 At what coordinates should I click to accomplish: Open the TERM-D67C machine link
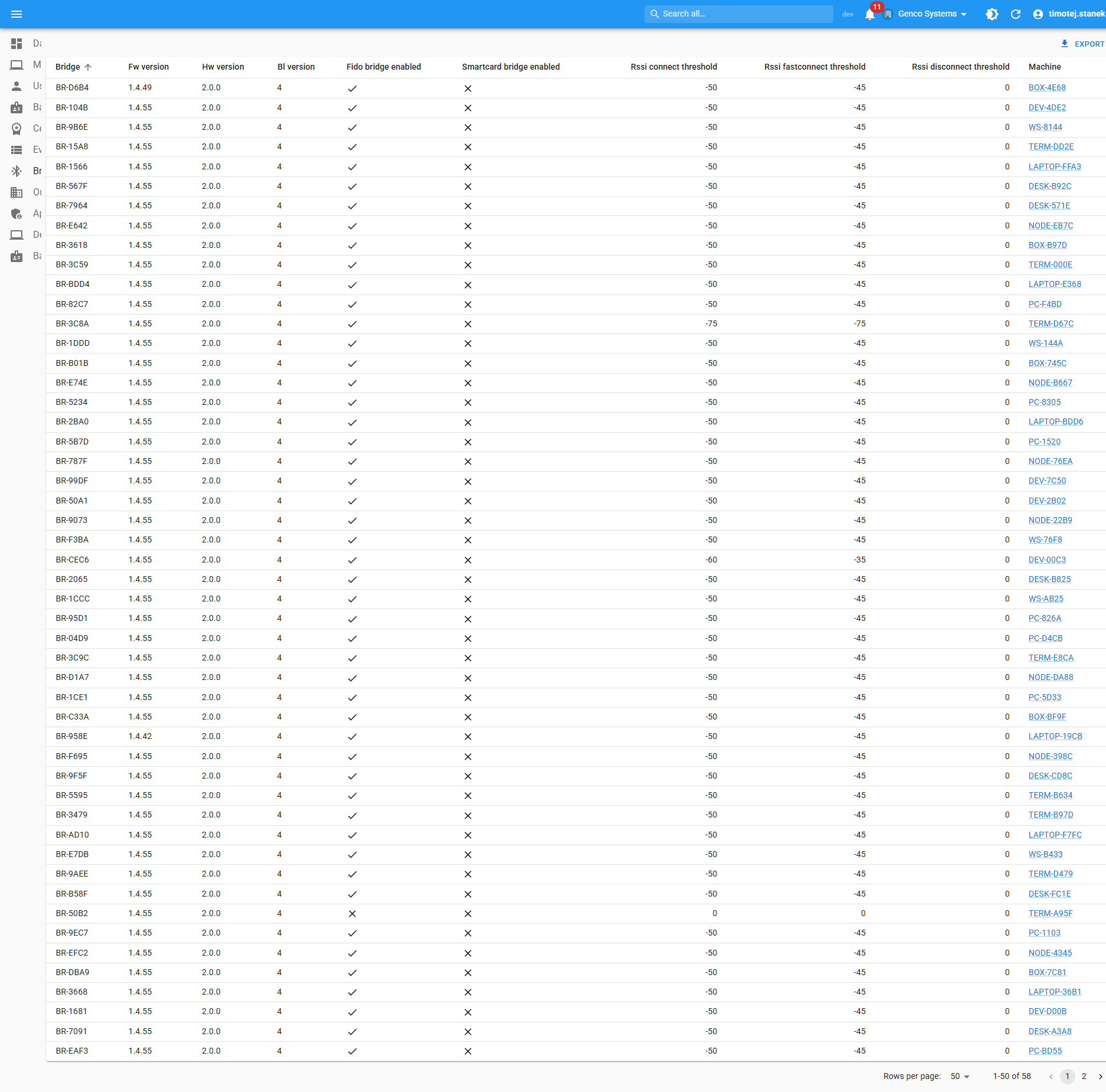pyautogui.click(x=1051, y=323)
